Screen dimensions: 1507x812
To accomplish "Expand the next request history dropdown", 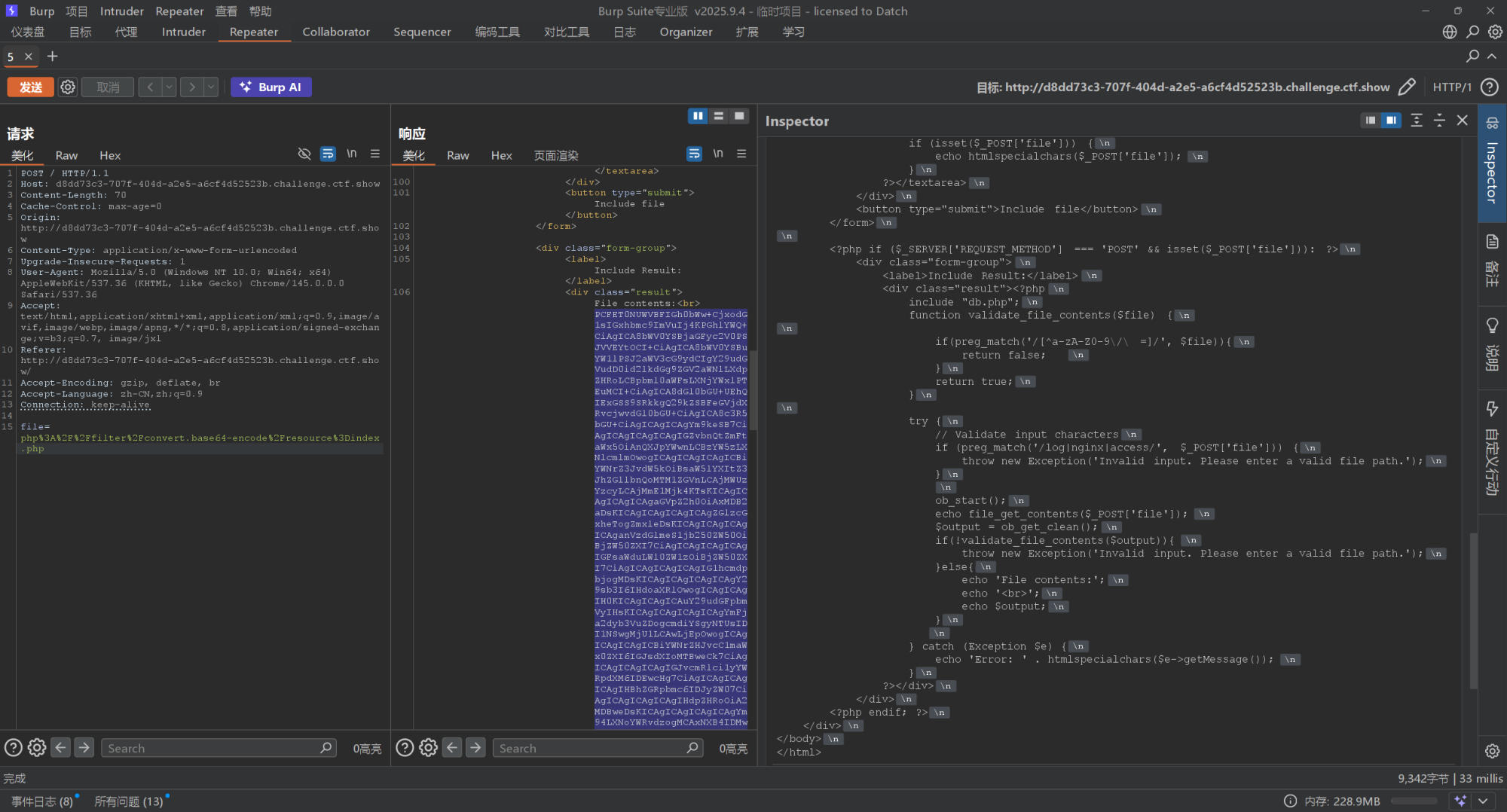I will pyautogui.click(x=211, y=87).
